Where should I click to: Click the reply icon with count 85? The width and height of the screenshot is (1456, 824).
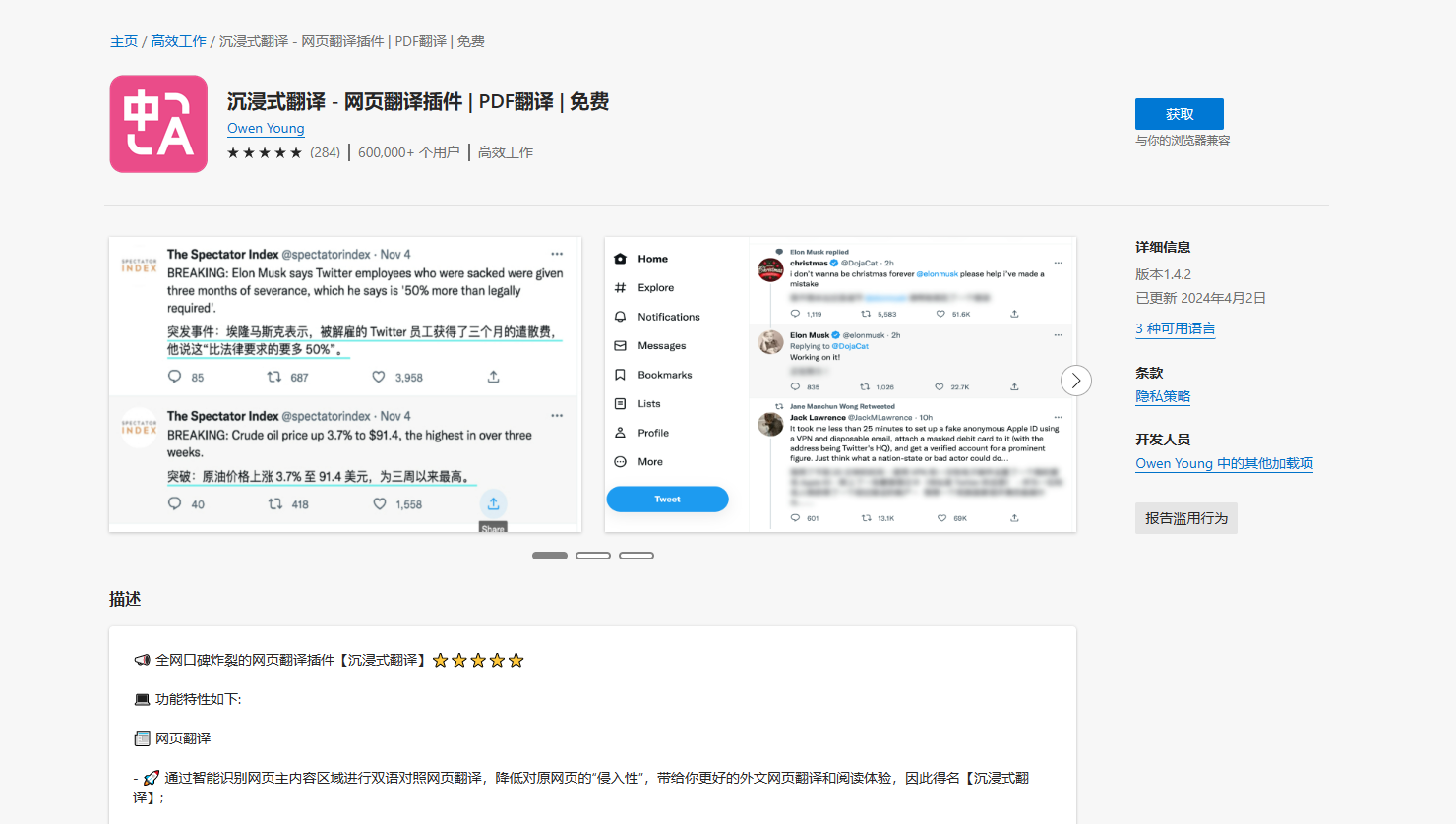pyautogui.click(x=174, y=377)
